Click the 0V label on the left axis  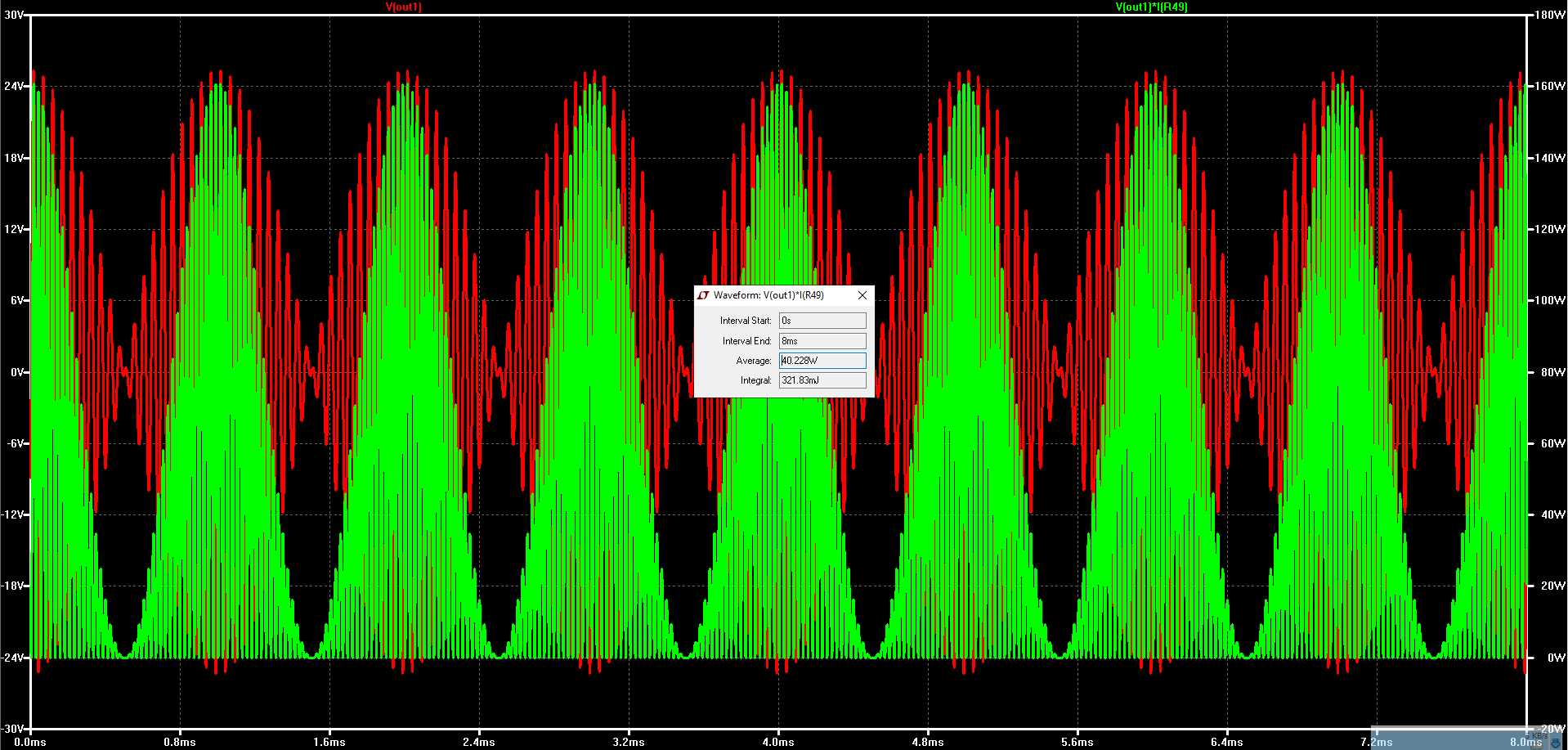(x=17, y=372)
